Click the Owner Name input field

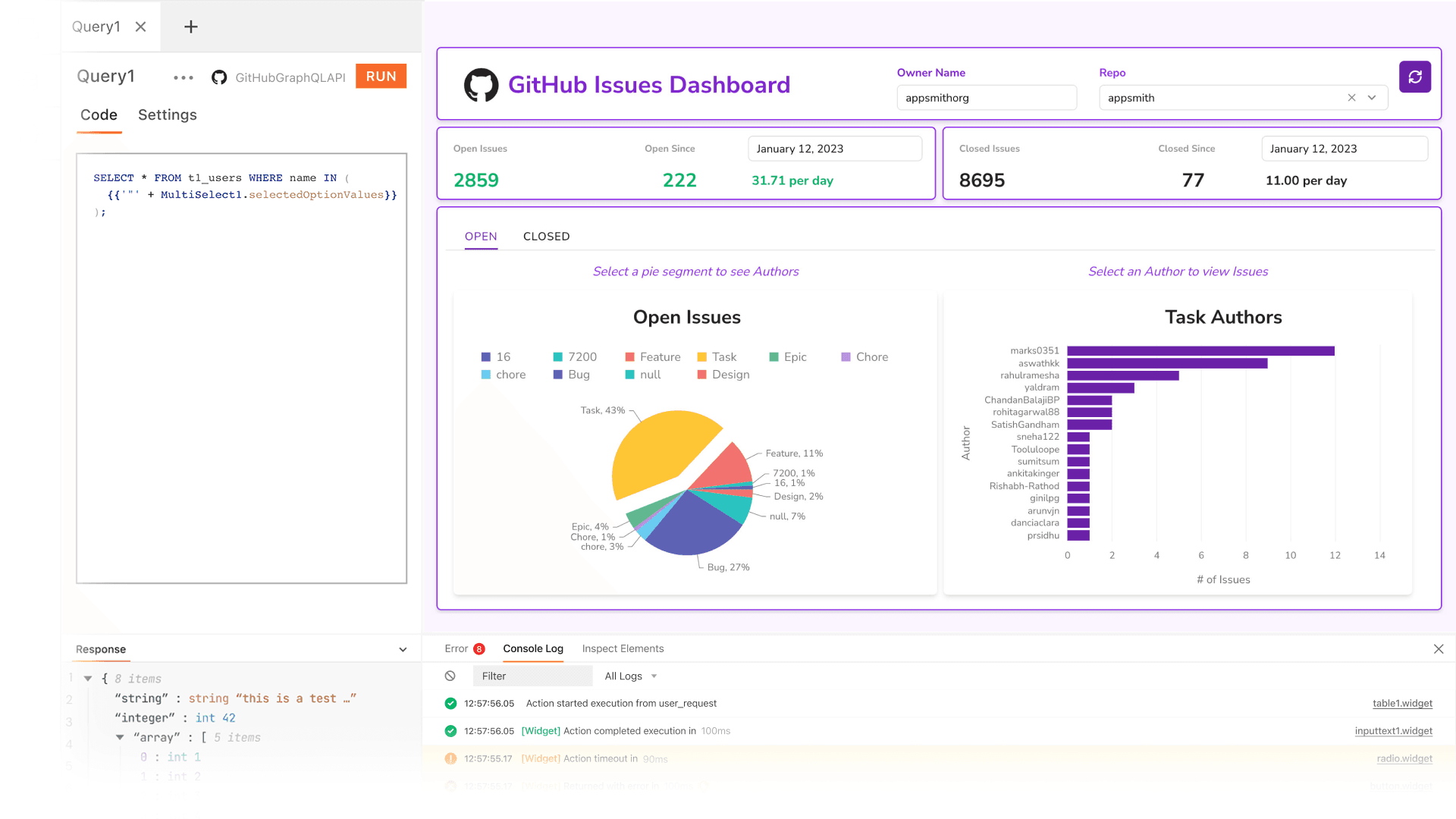987,97
